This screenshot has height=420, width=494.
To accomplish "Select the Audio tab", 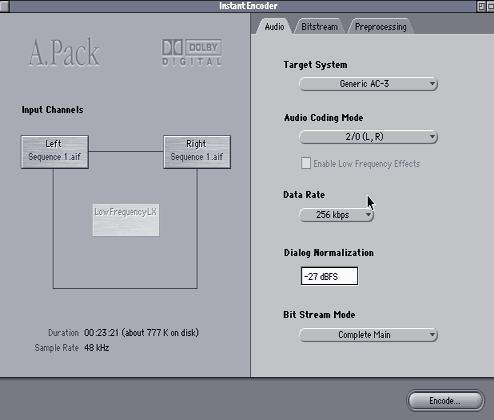I will point(274,27).
